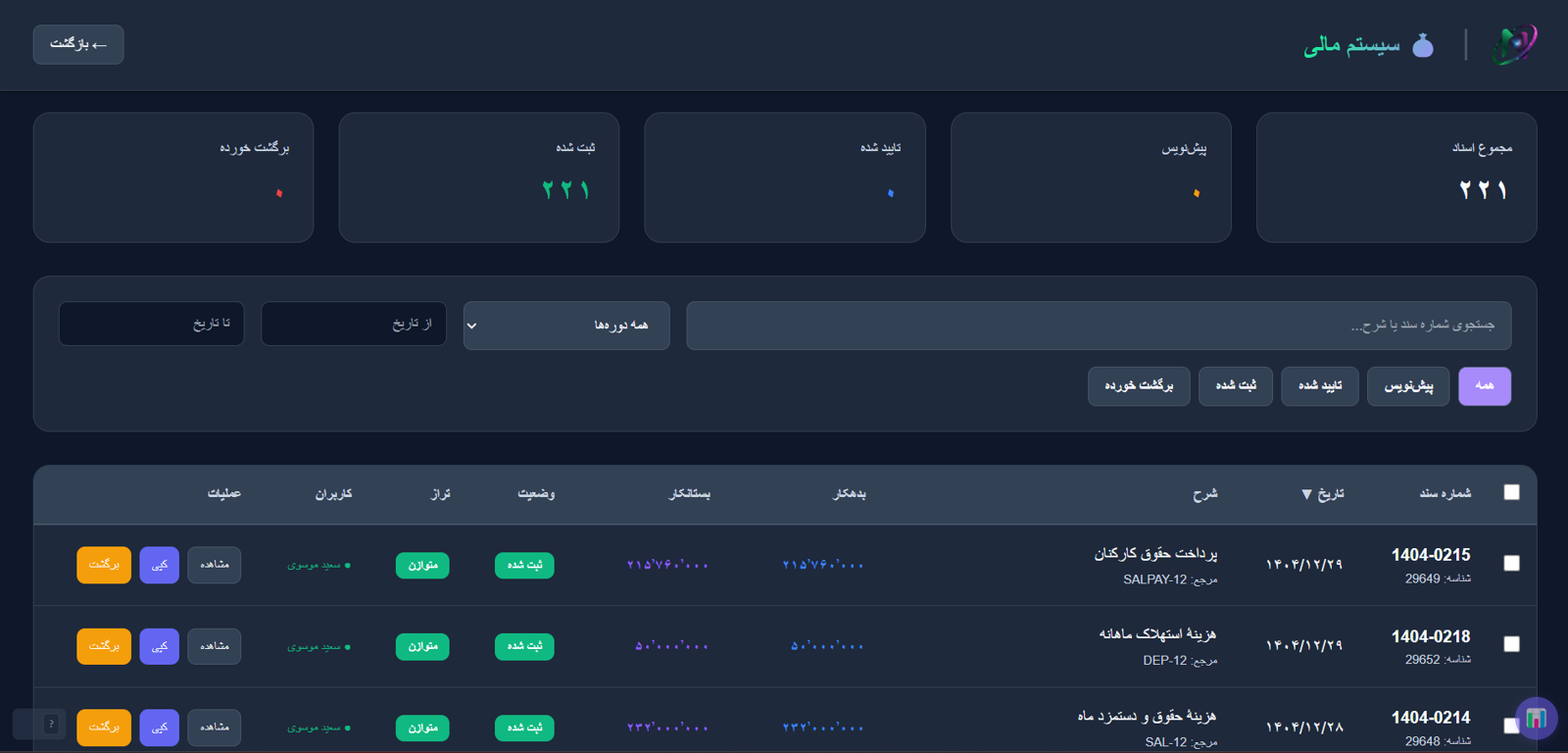Click برگشت for document 1404-0215
The image size is (1568, 753).
coord(104,565)
